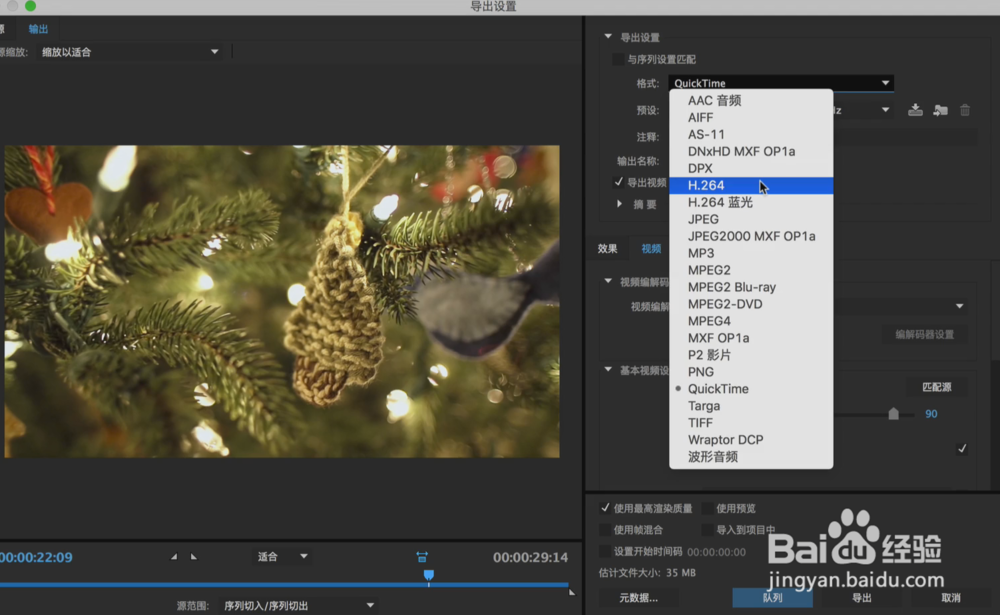Select QuickTime in format list
Screen dimensions: 1000x615
pyautogui.click(x=751, y=389)
